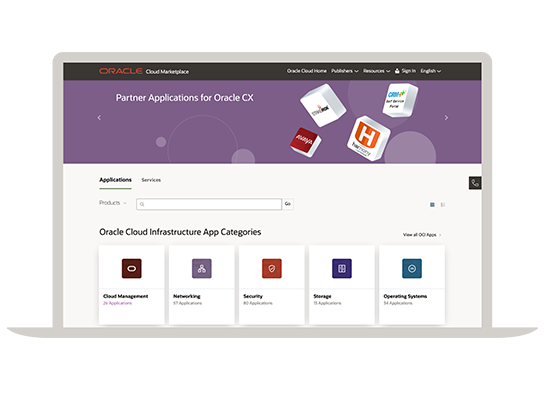Open the Operating Systems category icon

point(412,268)
